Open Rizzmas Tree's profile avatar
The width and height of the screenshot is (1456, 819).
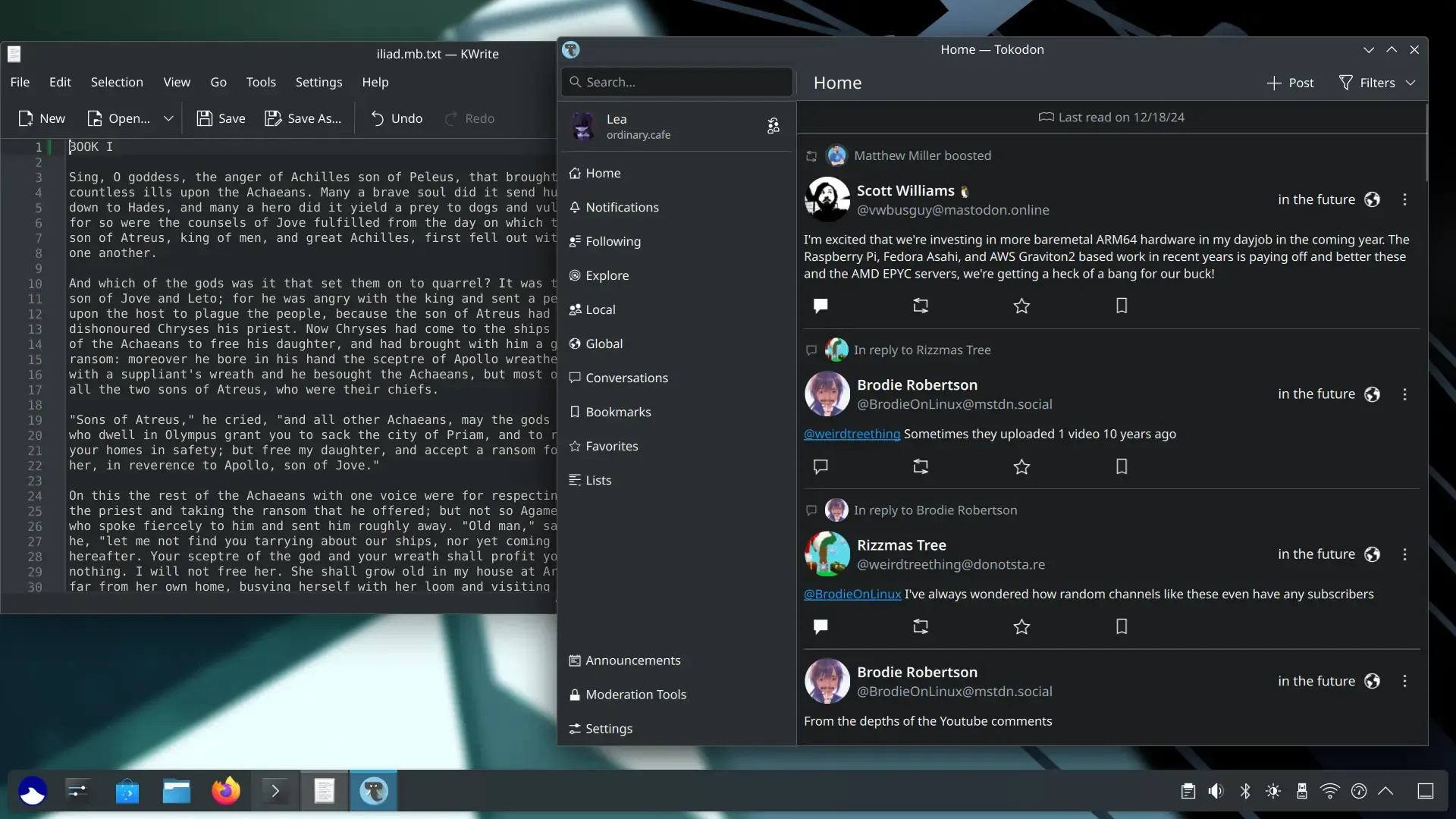coord(827,554)
